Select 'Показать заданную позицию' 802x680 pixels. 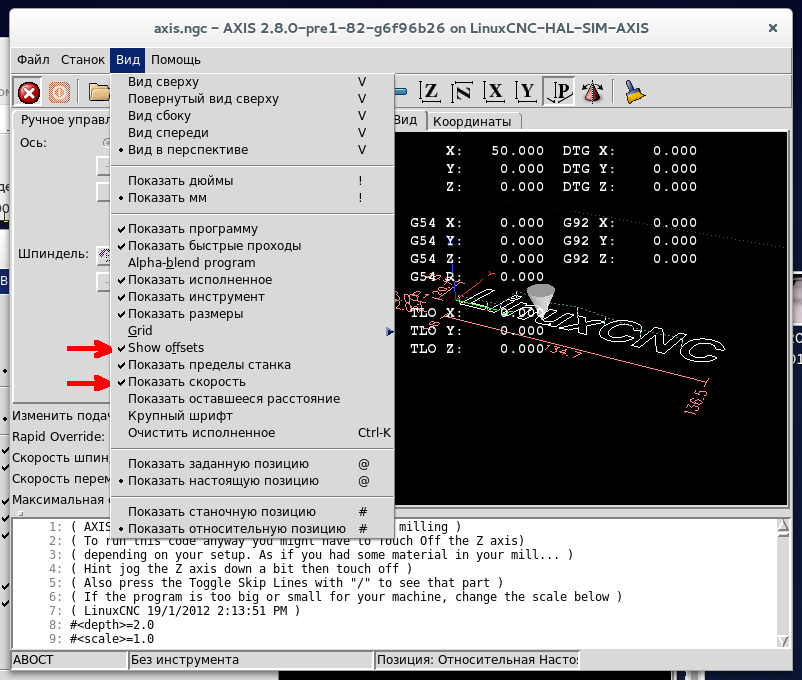252,464
